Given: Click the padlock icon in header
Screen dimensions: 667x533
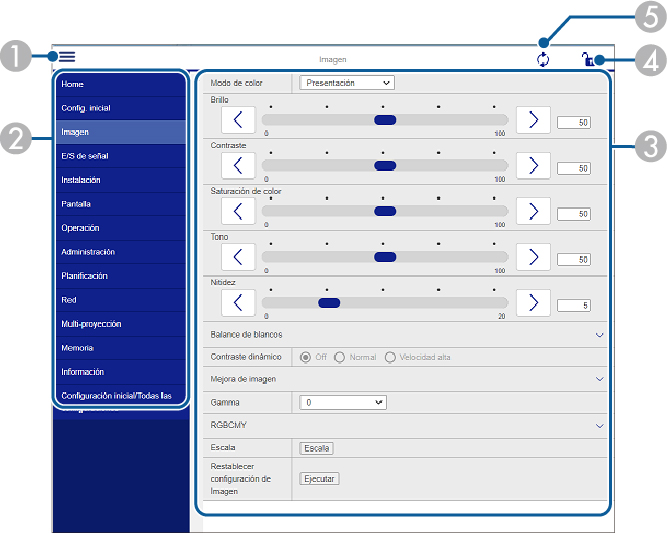Looking at the screenshot, I should tap(588, 60).
